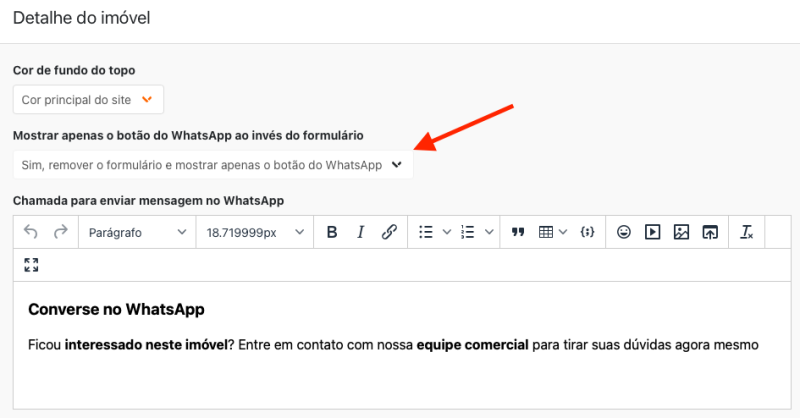Screen dimensions: 800x418
Task: Click the remove formatting icon
Action: click(746, 232)
